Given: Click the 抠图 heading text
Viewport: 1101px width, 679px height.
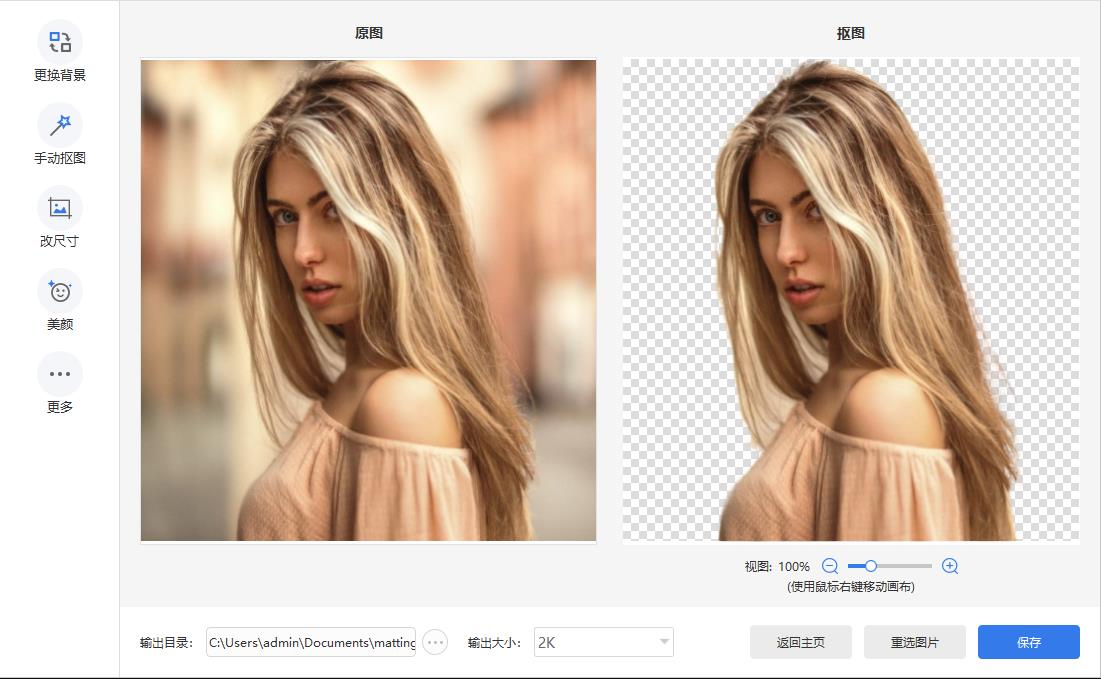Looking at the screenshot, I should pos(850,33).
